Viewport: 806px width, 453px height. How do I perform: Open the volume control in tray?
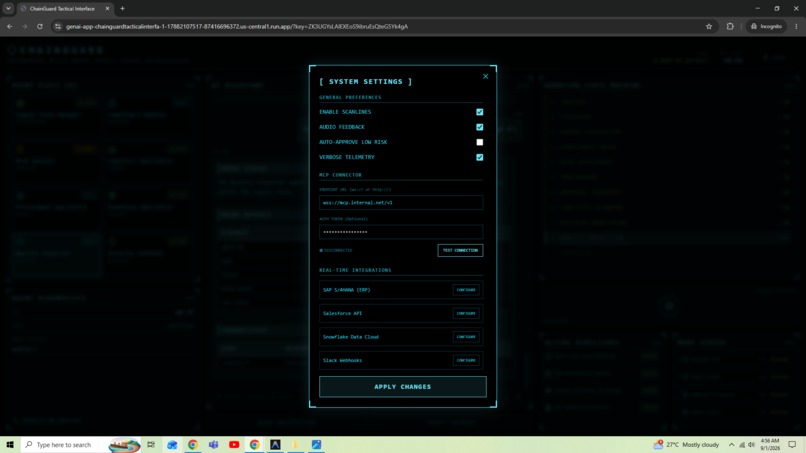coord(751,445)
